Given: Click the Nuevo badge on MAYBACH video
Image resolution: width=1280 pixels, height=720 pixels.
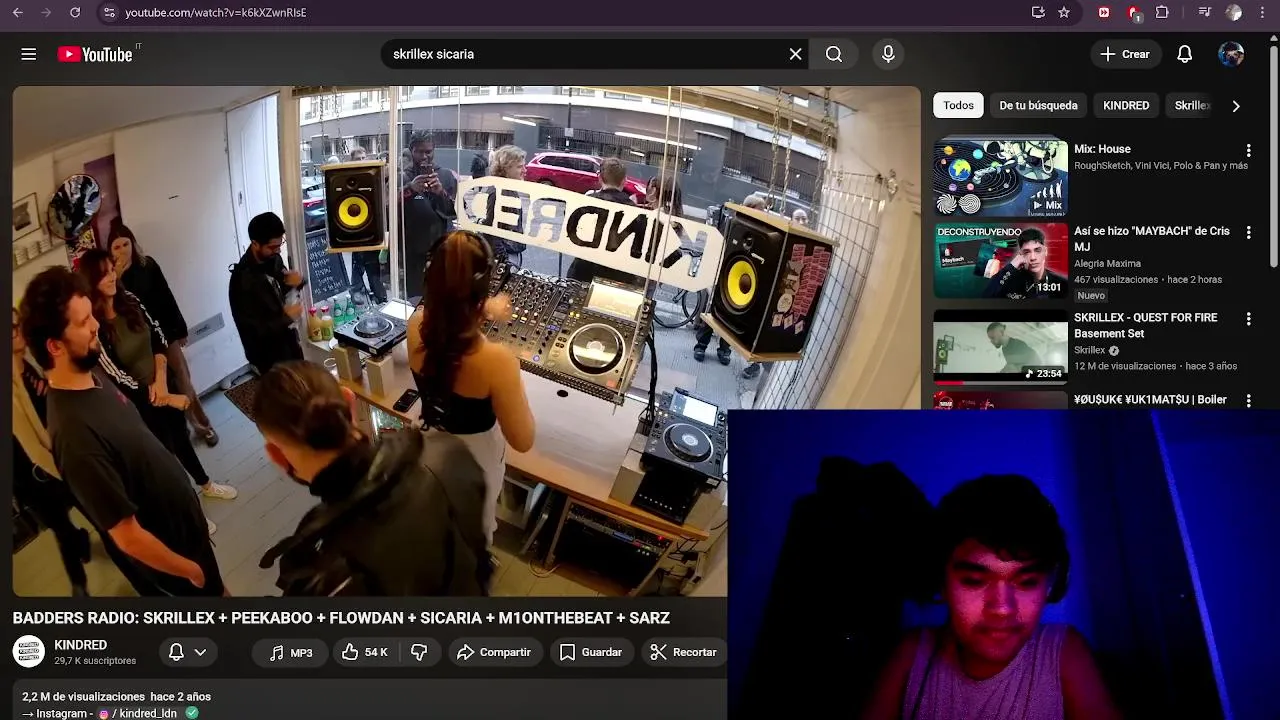Looking at the screenshot, I should coord(1091,296).
